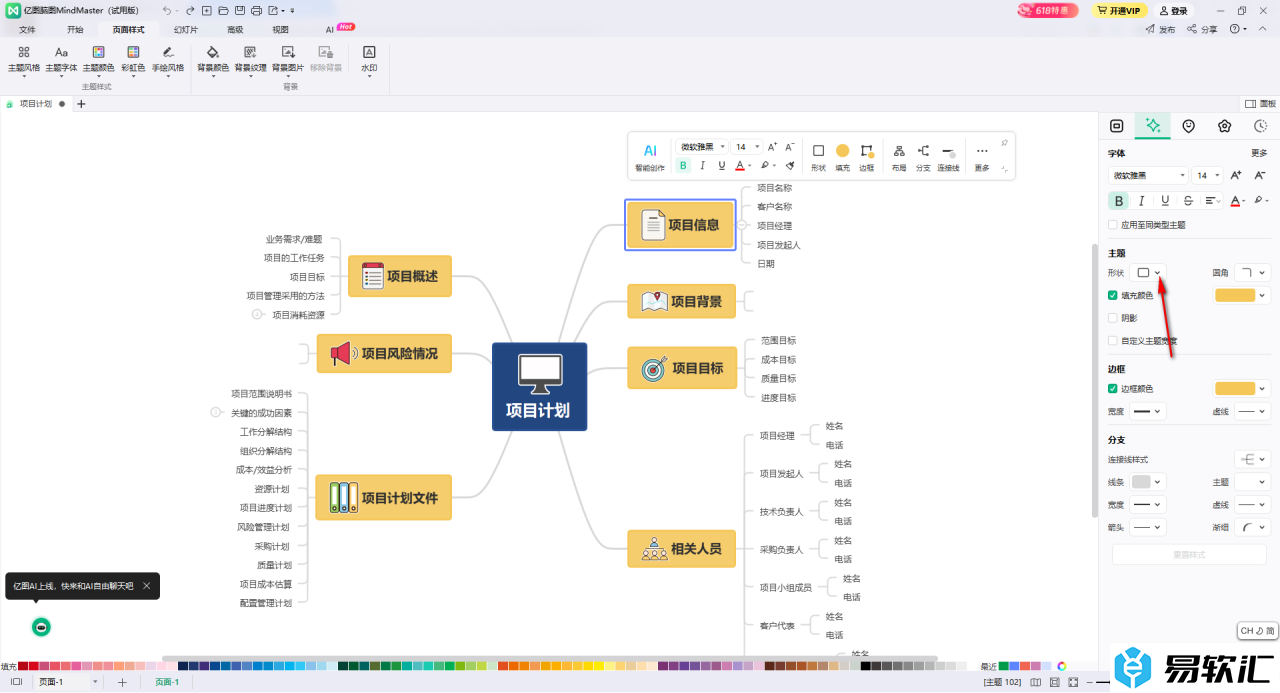1280x693 pixels.
Task: Click the undo arrow in the title bar
Action: [167, 10]
